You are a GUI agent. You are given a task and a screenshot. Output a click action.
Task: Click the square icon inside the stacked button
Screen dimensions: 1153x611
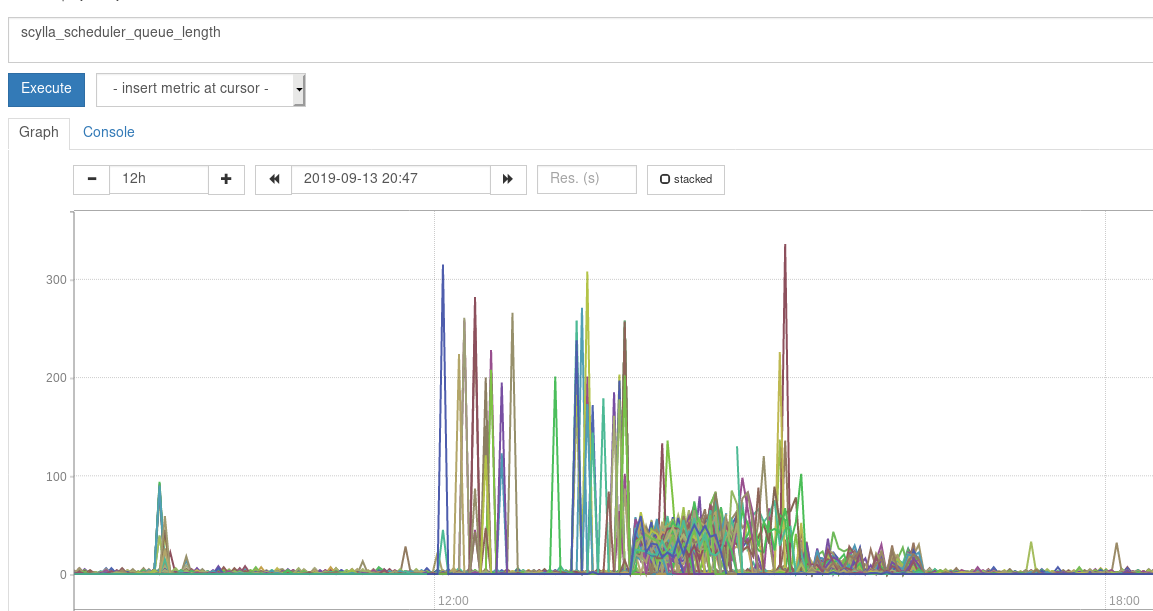(665, 179)
